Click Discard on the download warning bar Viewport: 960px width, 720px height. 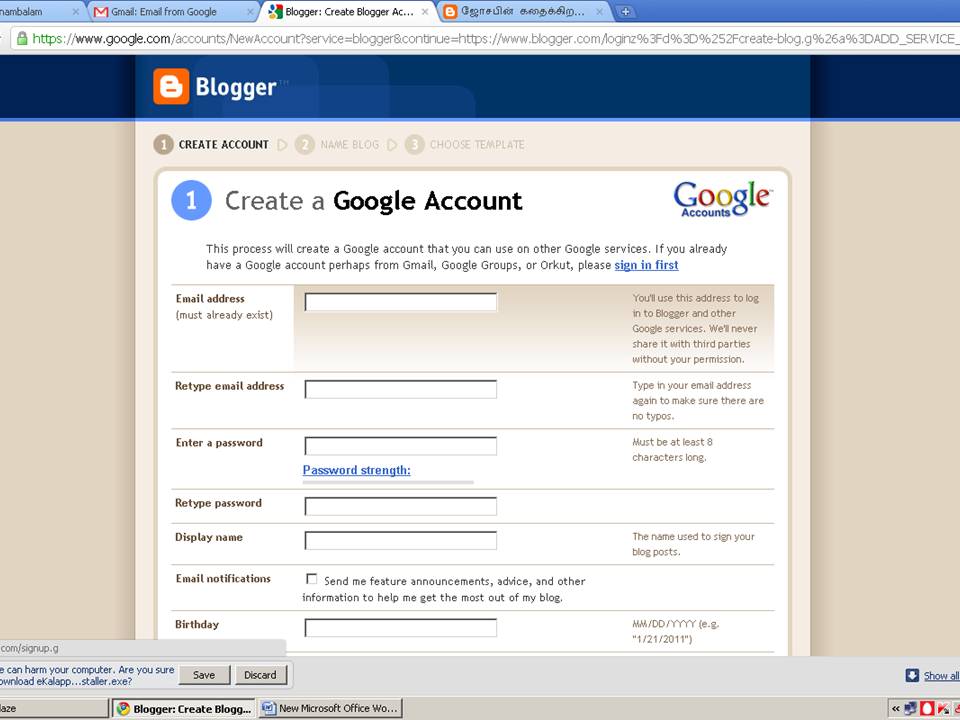[x=260, y=675]
